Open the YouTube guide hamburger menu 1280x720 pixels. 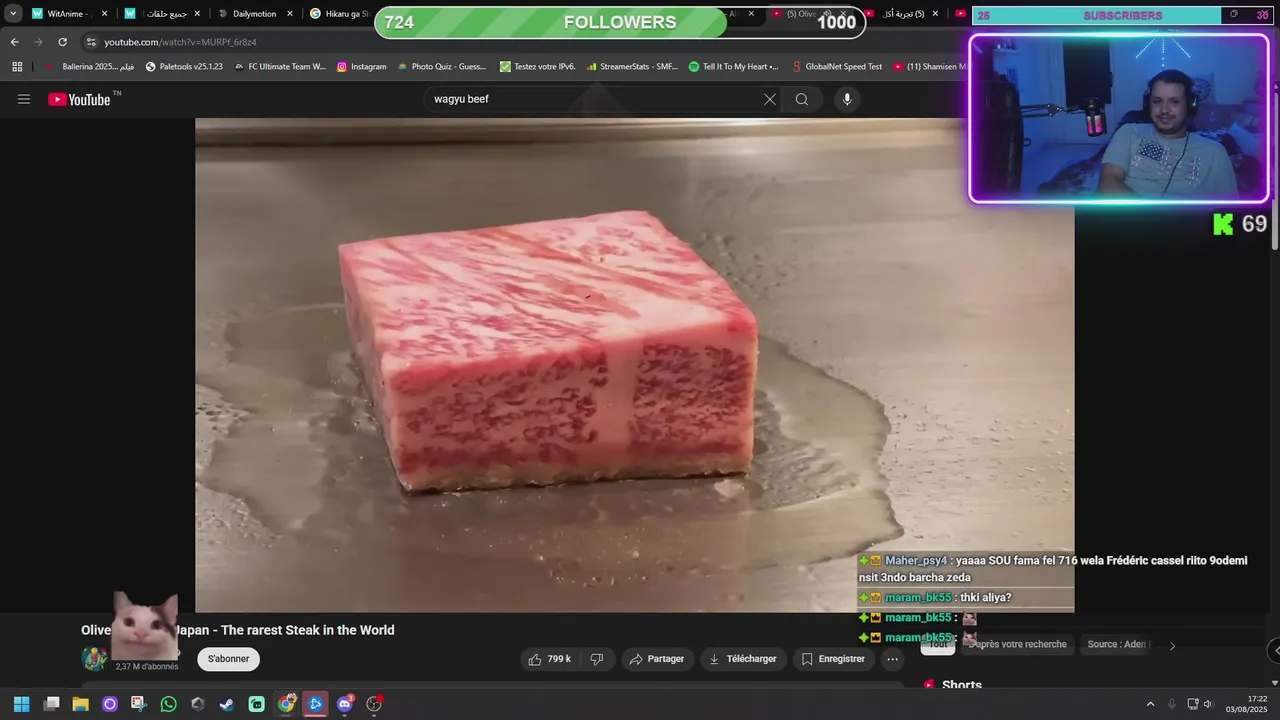pos(24,99)
